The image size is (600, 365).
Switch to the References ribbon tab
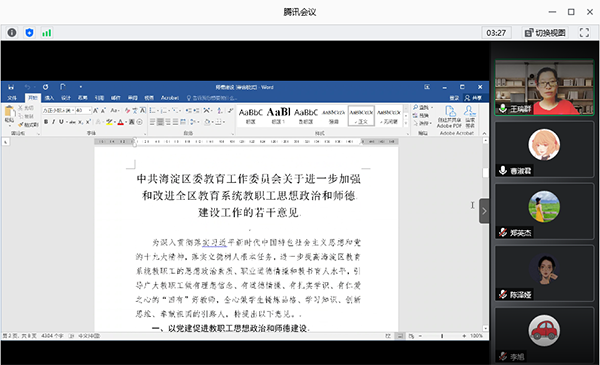coord(99,98)
